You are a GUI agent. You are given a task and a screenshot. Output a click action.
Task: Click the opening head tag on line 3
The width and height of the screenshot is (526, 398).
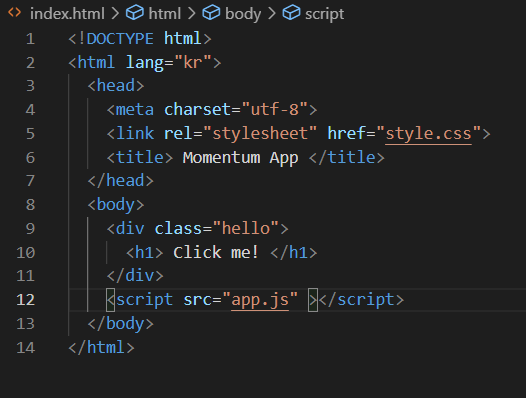[x=116, y=86]
